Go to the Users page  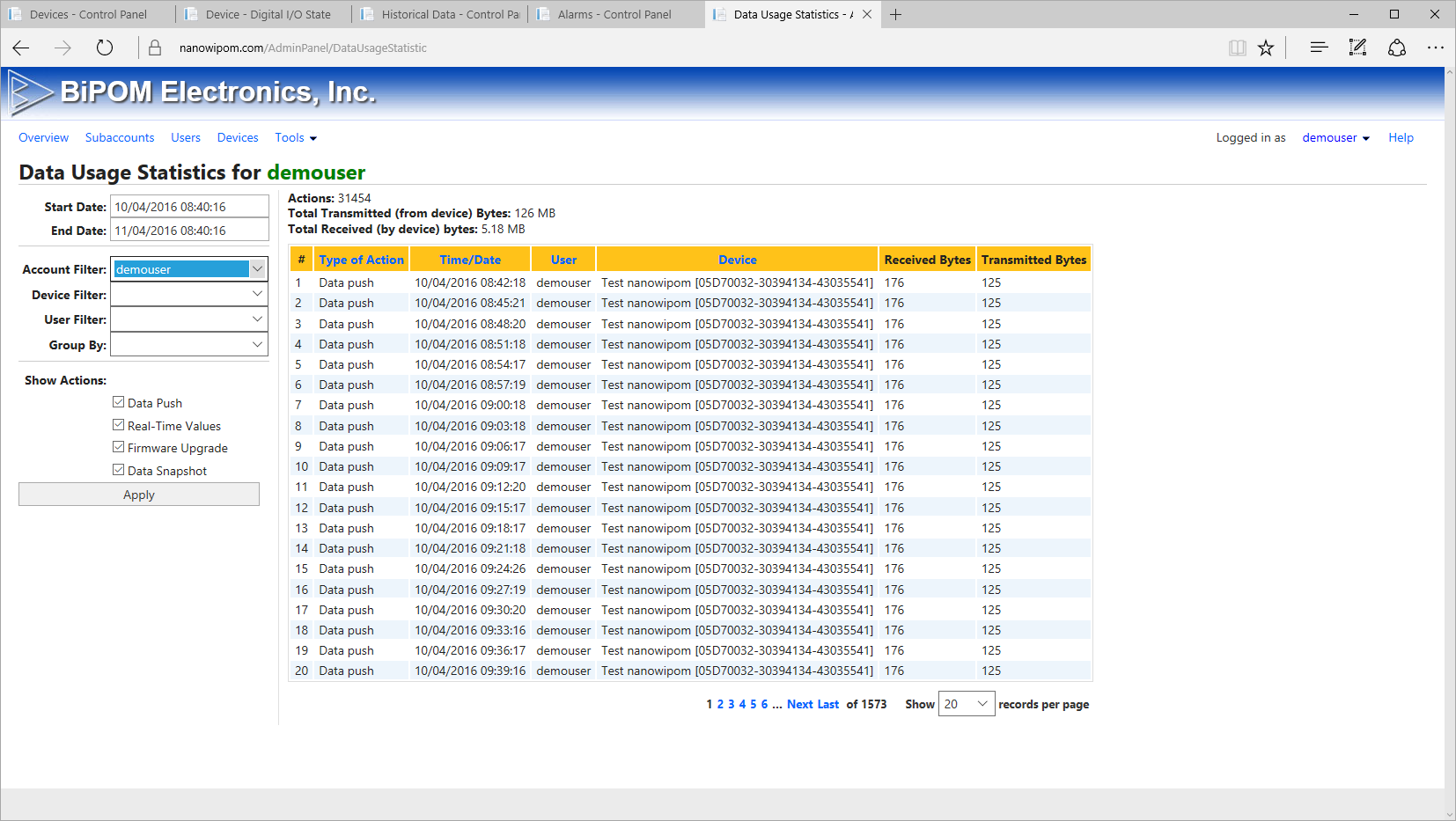[186, 137]
